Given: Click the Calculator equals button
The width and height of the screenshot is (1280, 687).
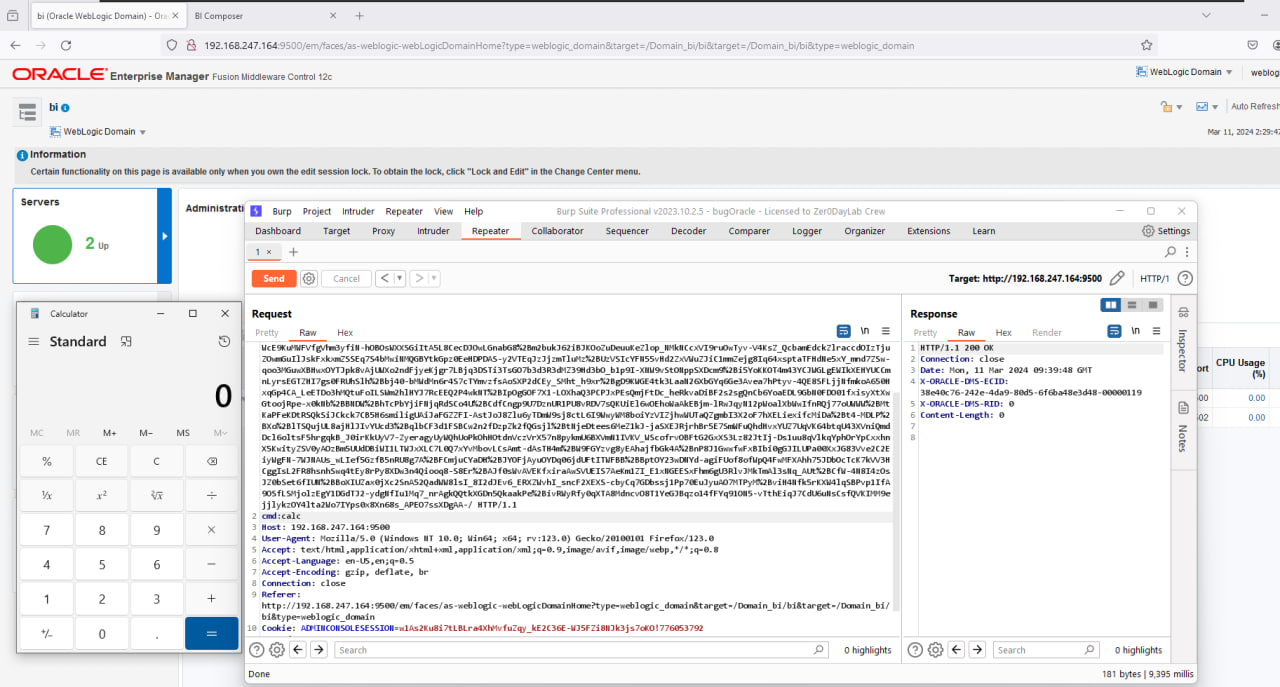Looking at the screenshot, I should point(211,633).
